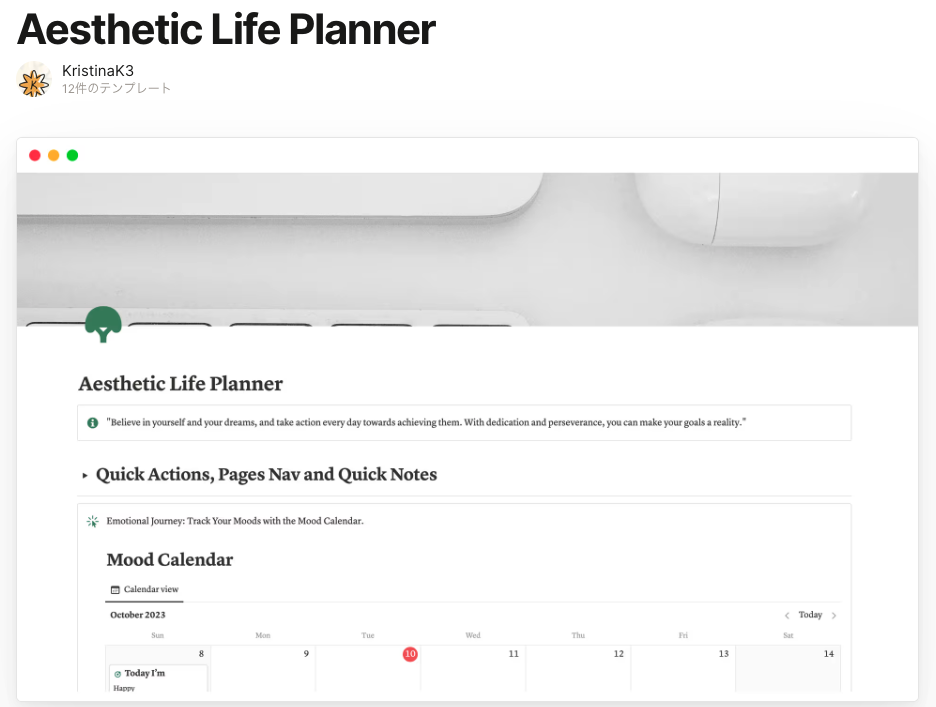Go to next month with right arrow
The width and height of the screenshot is (936, 707).
coord(834,616)
